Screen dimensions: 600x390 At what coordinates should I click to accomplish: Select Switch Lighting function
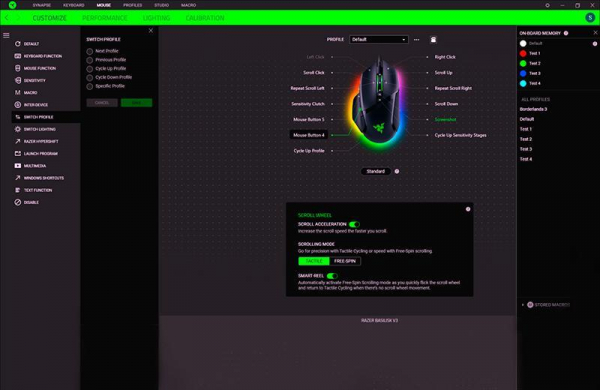[x=35, y=129]
